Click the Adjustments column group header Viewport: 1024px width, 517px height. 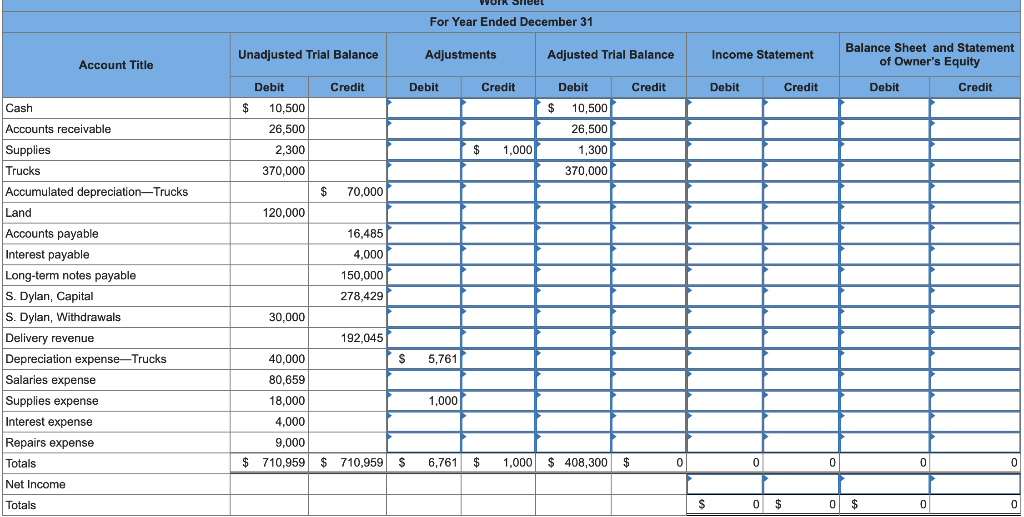460,55
